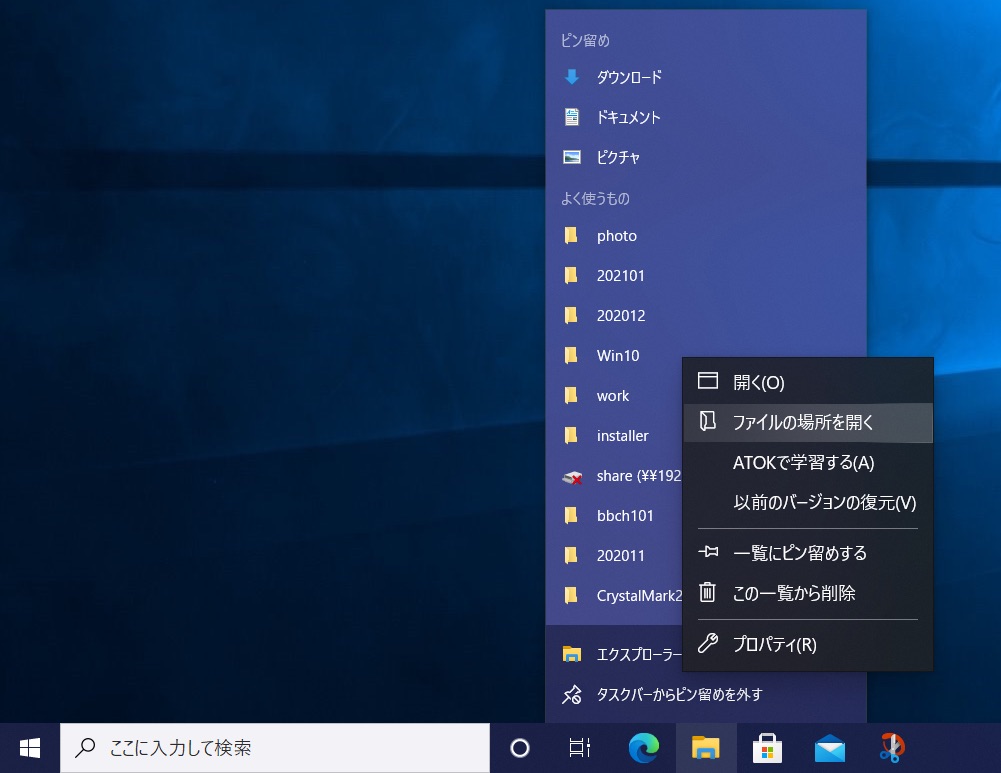The width and height of the screenshot is (1001, 773).
Task: Launch scissors snipping app on taskbar
Action: [x=891, y=747]
